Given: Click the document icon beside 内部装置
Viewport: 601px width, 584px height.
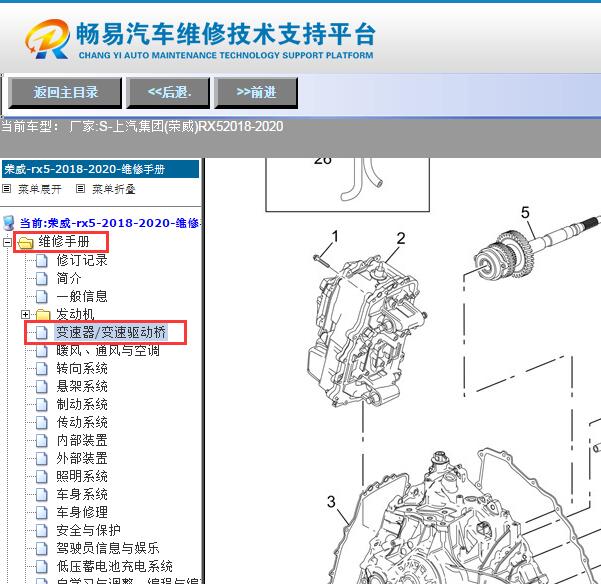Looking at the screenshot, I should pos(42,441).
